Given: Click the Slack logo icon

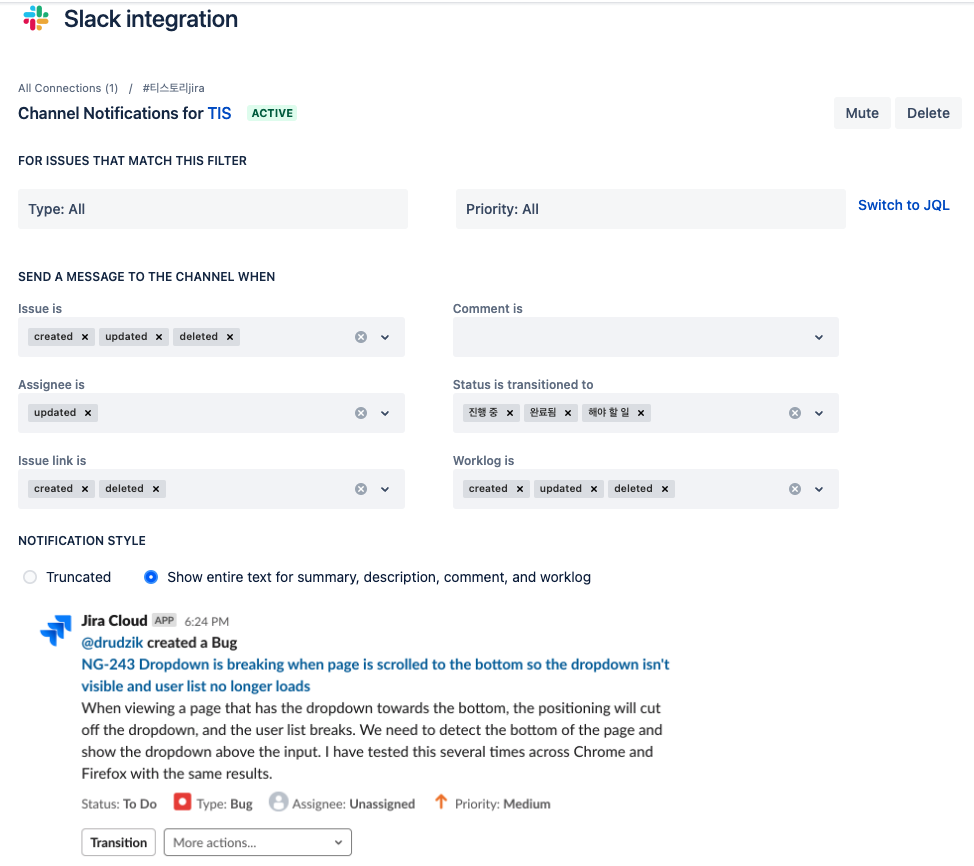Looking at the screenshot, I should [36, 18].
